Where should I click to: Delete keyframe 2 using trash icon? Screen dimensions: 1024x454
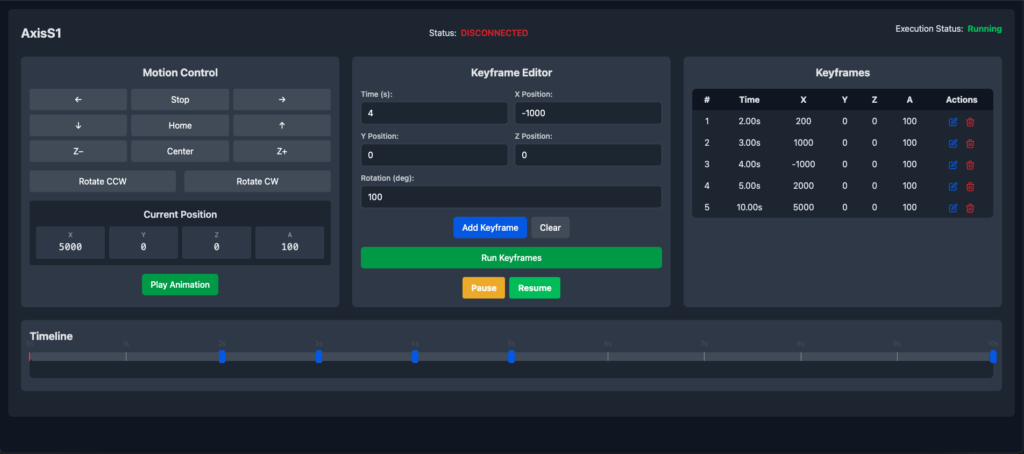[969, 143]
